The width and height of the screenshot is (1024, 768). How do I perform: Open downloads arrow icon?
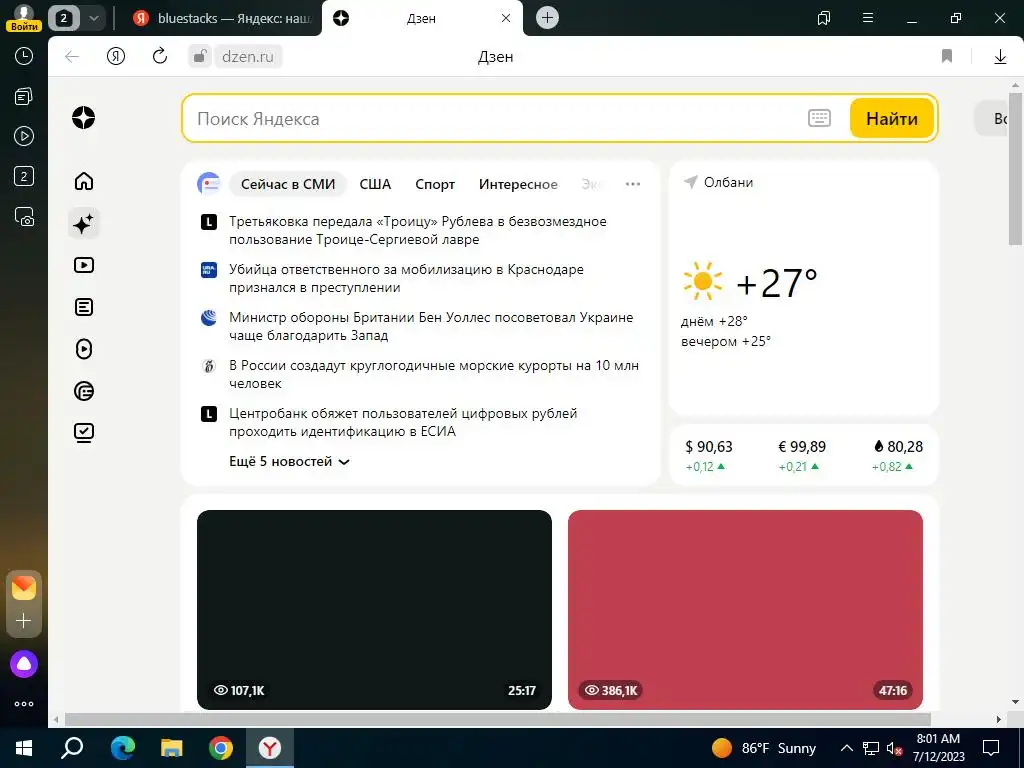click(x=1000, y=57)
